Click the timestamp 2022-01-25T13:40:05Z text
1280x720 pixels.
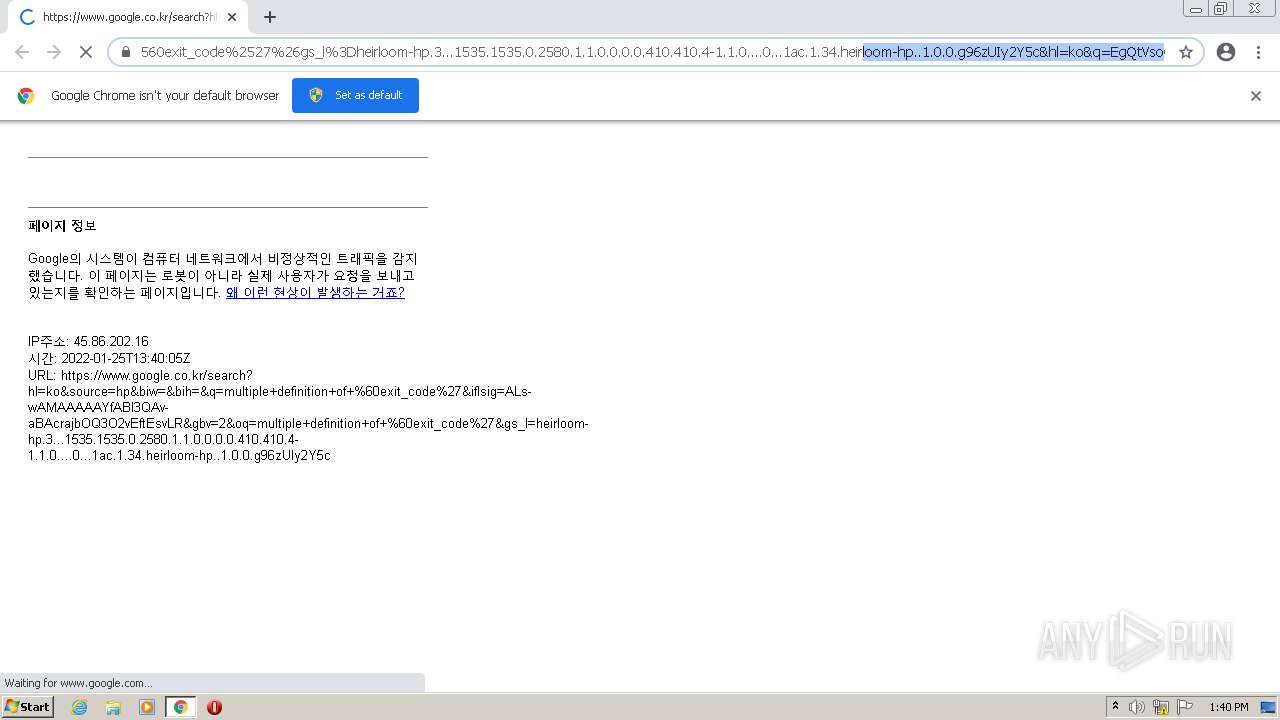coord(125,358)
